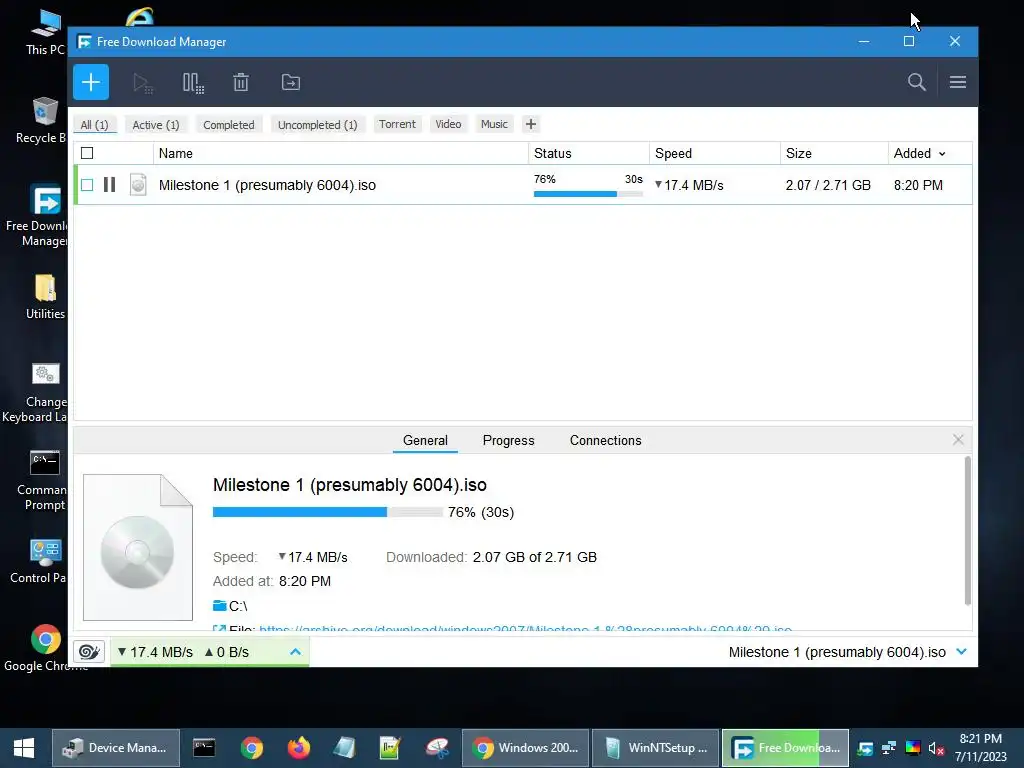The height and width of the screenshot is (768, 1024).
Task: Sort by the Name column header
Action: (340, 153)
